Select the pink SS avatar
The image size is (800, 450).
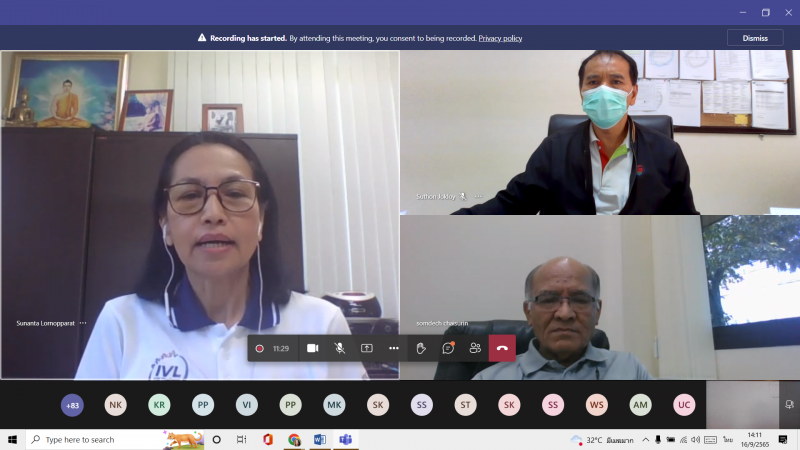(553, 405)
